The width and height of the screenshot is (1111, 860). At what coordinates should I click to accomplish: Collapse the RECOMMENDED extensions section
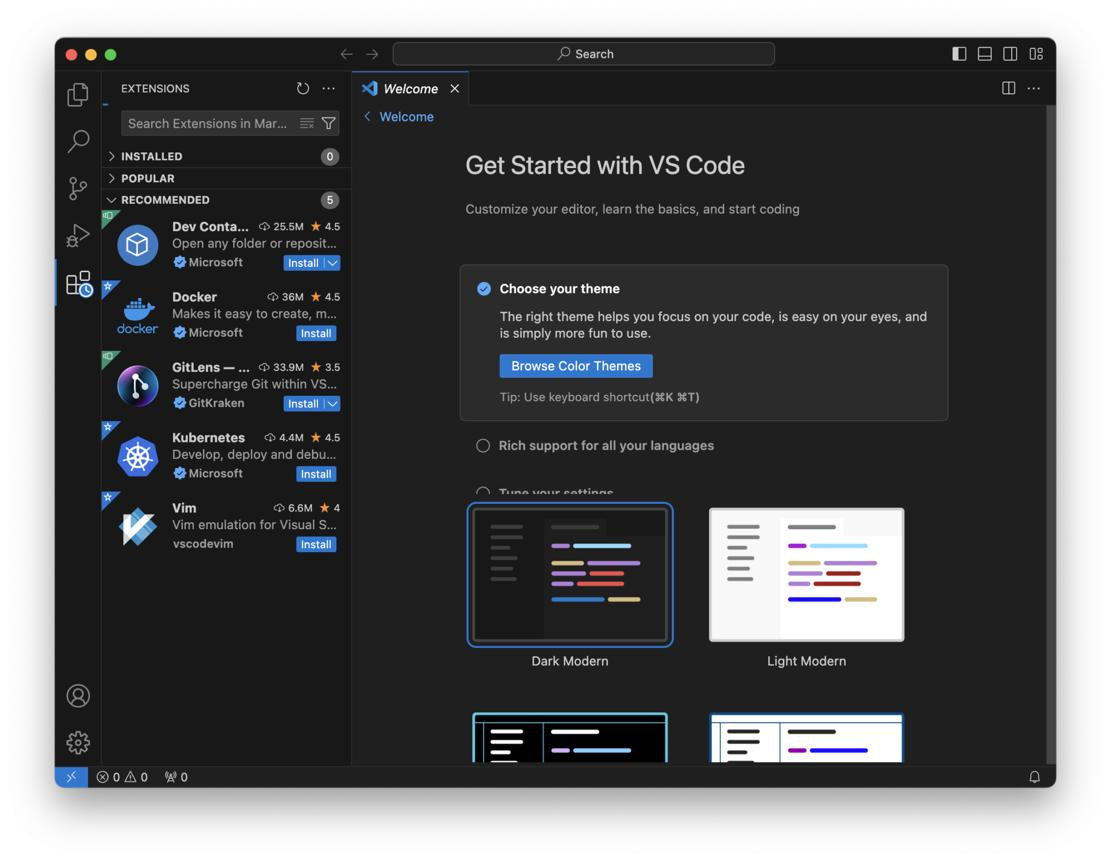pyautogui.click(x=225, y=200)
